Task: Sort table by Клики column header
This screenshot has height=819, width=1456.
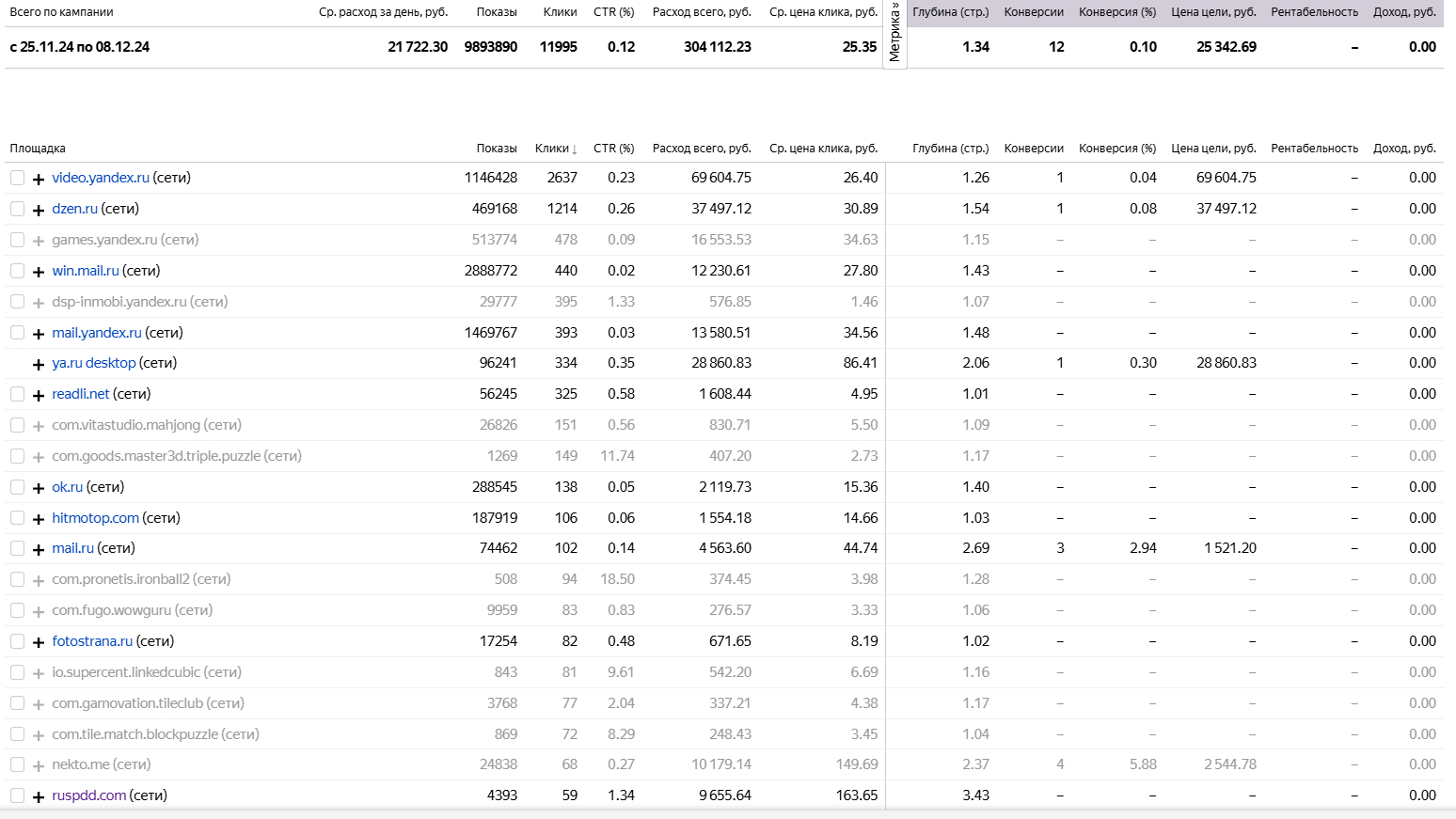Action: click(x=555, y=149)
